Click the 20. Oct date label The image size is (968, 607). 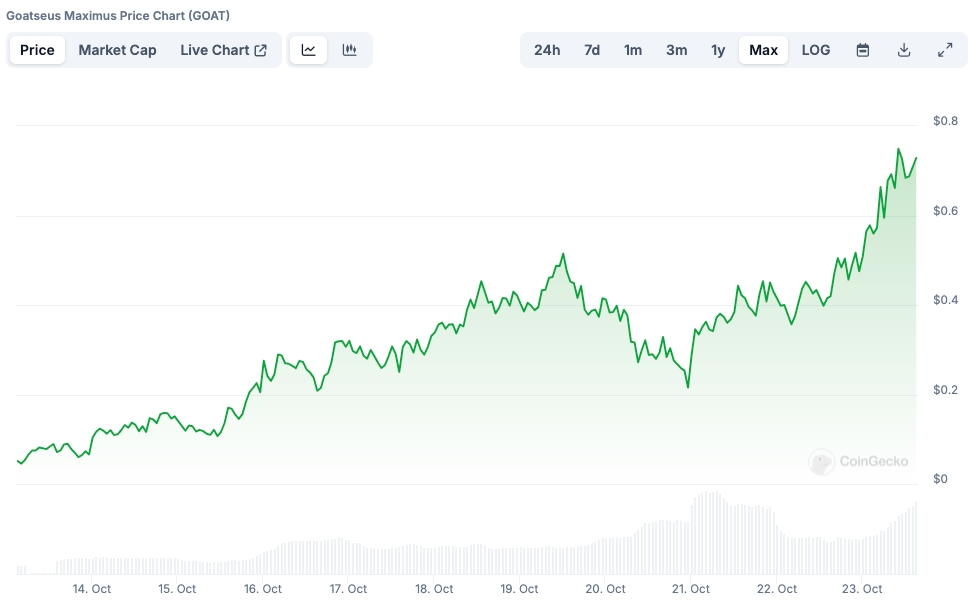coord(605,589)
